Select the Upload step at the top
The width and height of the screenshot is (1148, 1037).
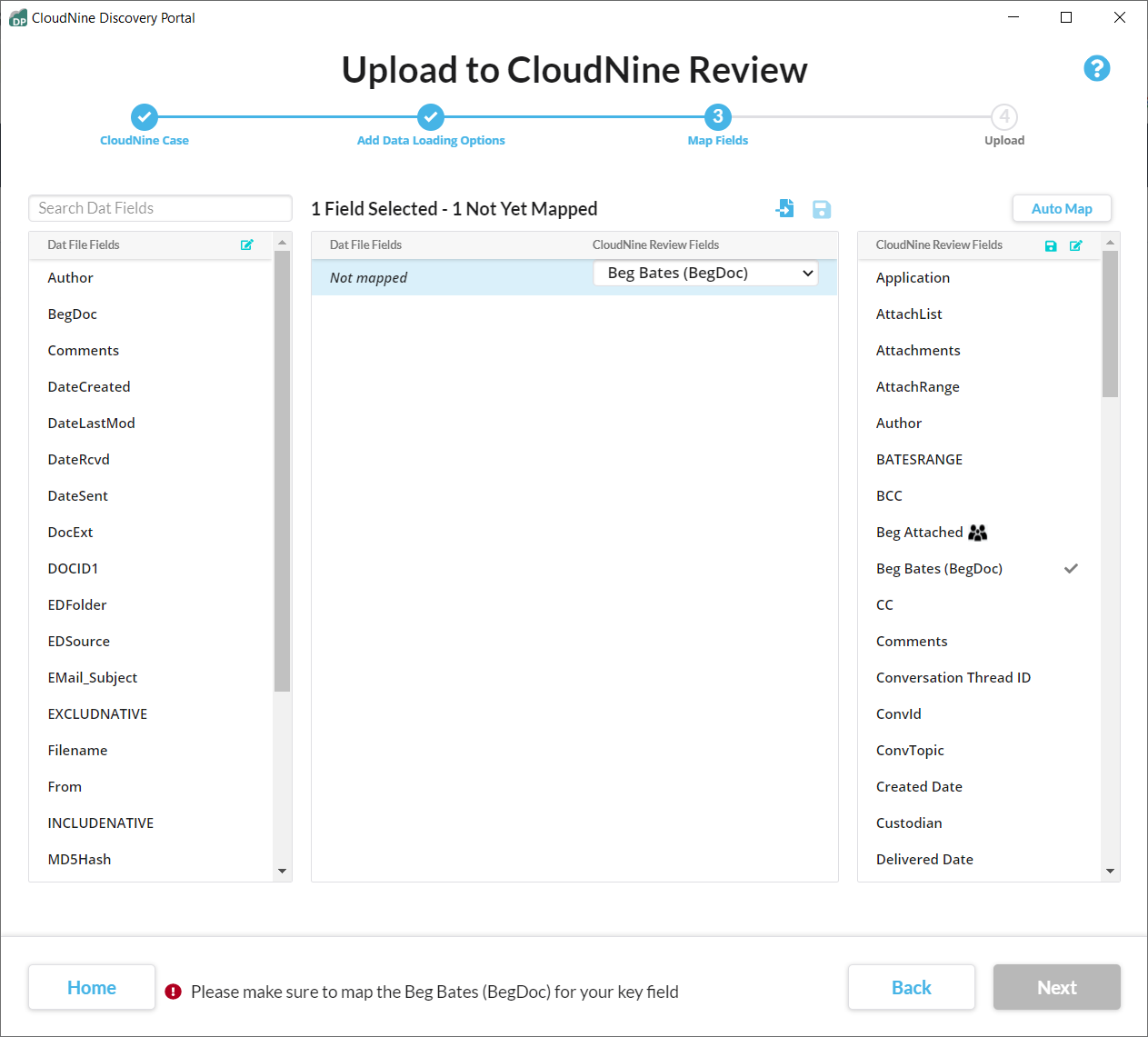click(x=1003, y=116)
